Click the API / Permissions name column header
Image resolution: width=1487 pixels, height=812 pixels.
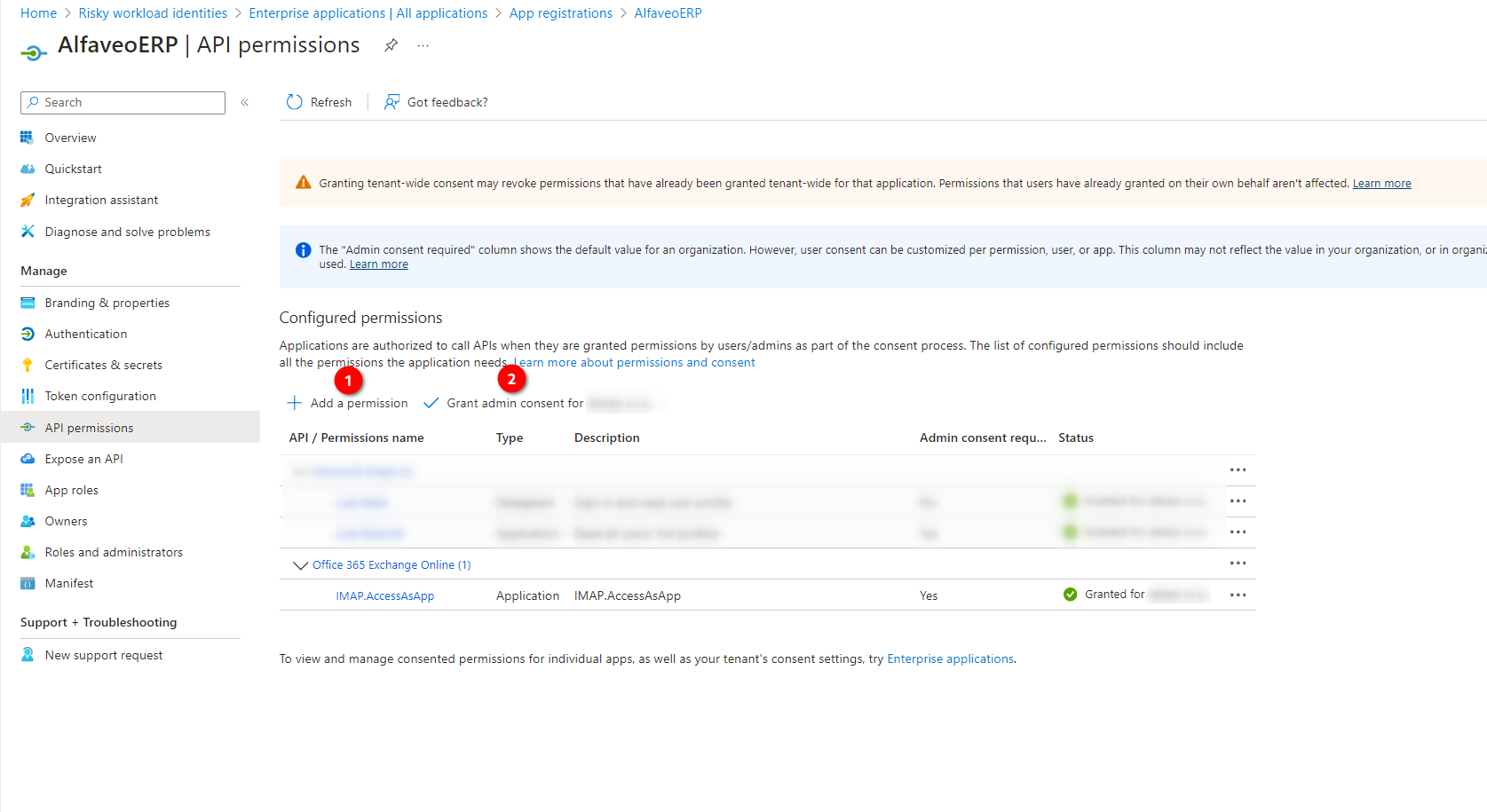click(x=356, y=438)
